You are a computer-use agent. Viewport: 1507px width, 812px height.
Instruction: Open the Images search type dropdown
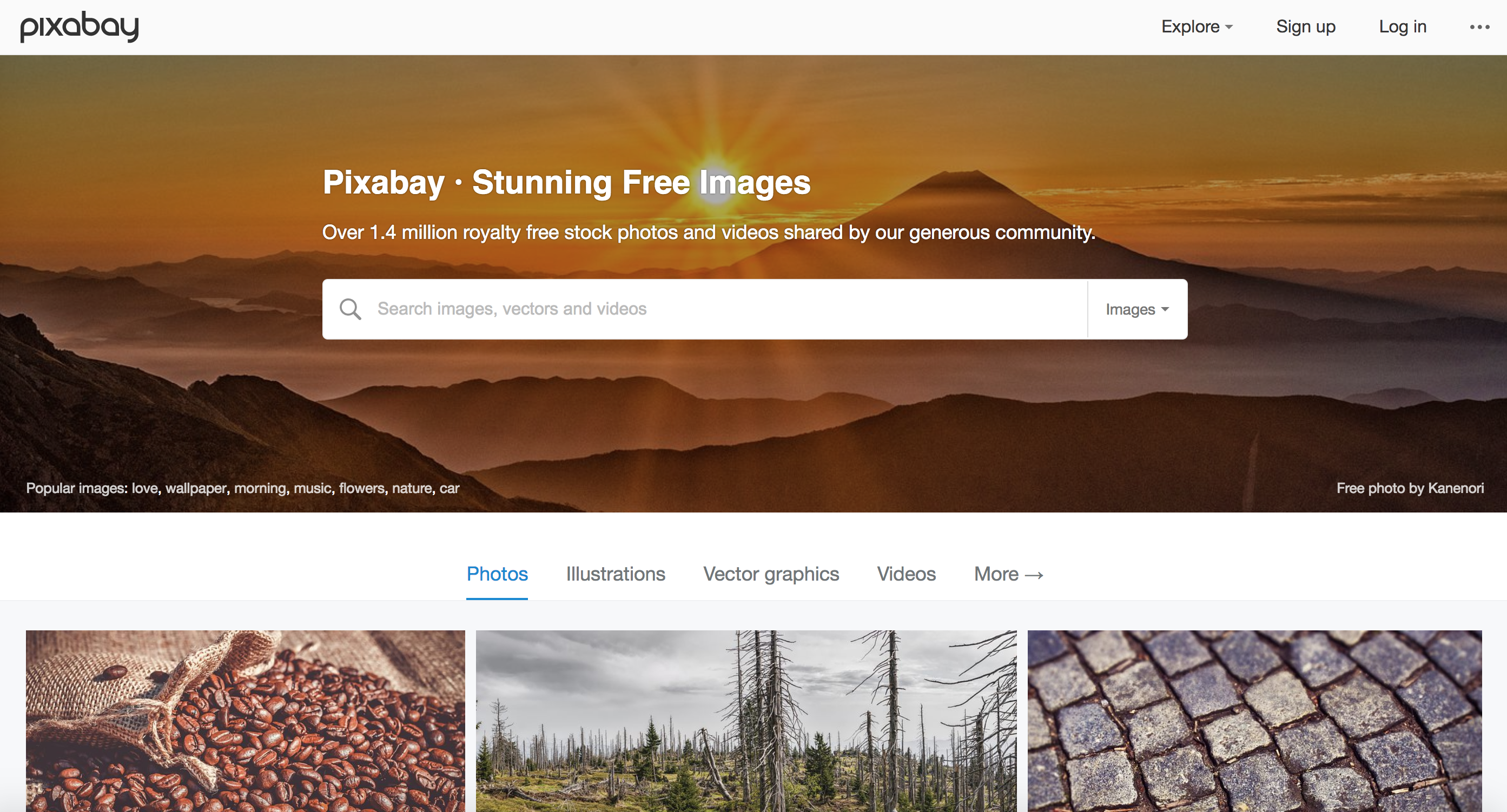click(x=1137, y=309)
